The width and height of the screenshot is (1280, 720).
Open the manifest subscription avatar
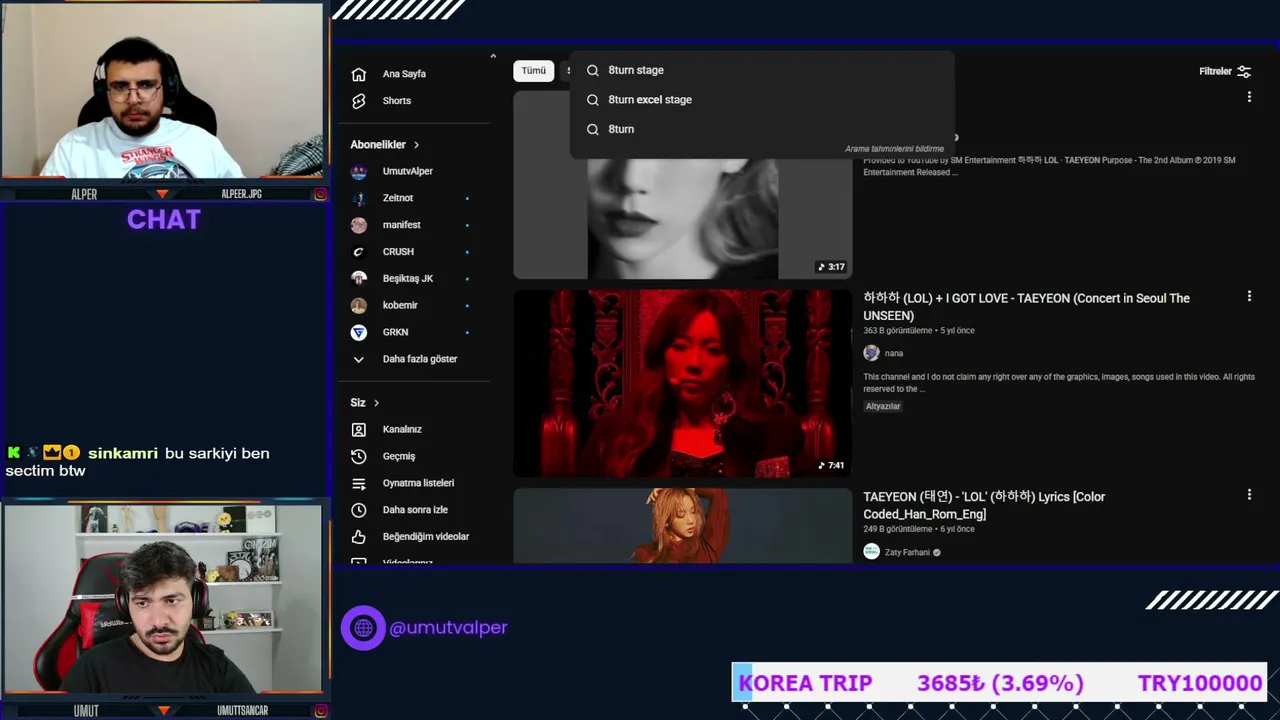[359, 225]
